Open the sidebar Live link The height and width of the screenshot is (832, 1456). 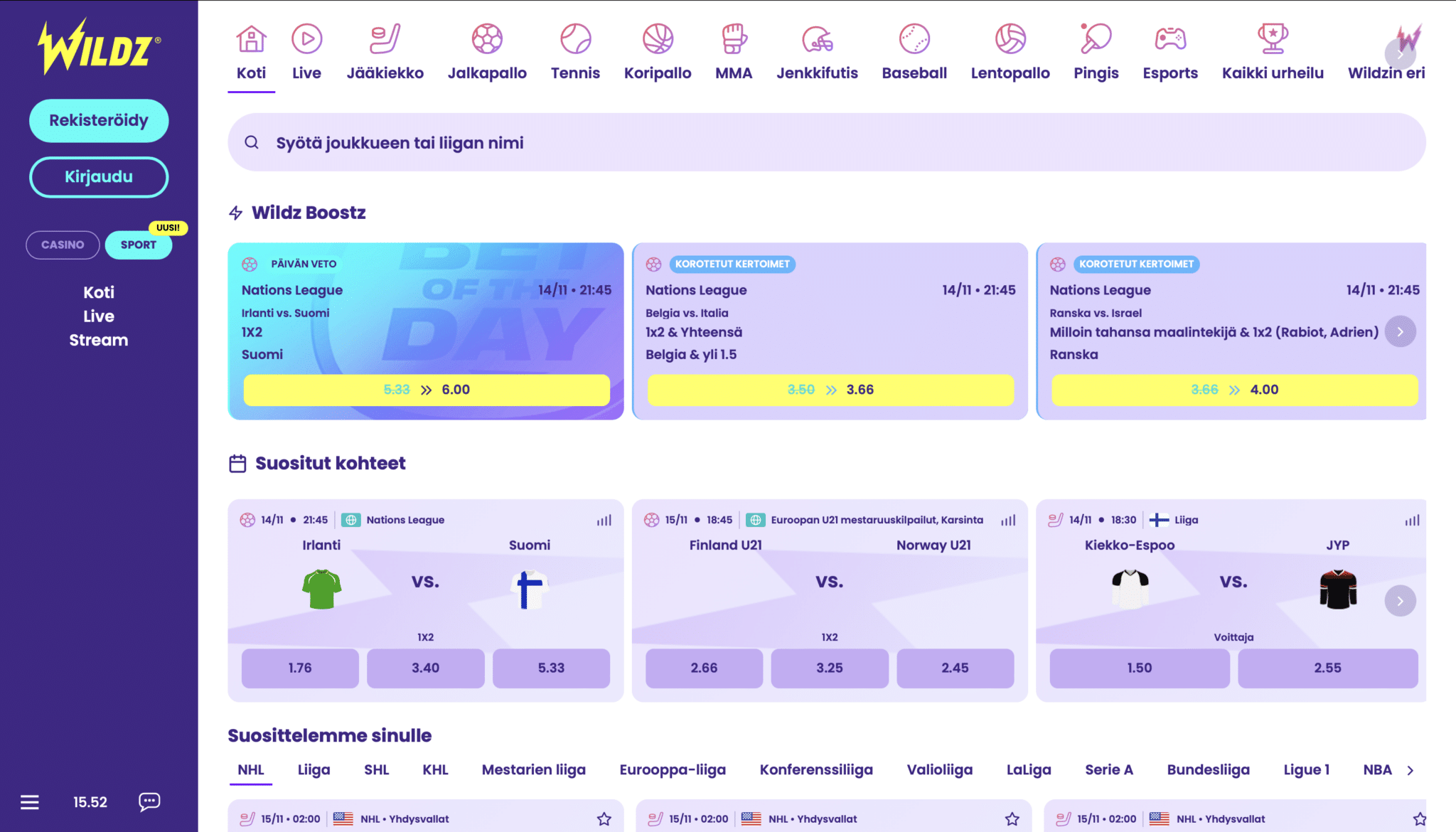tap(99, 316)
